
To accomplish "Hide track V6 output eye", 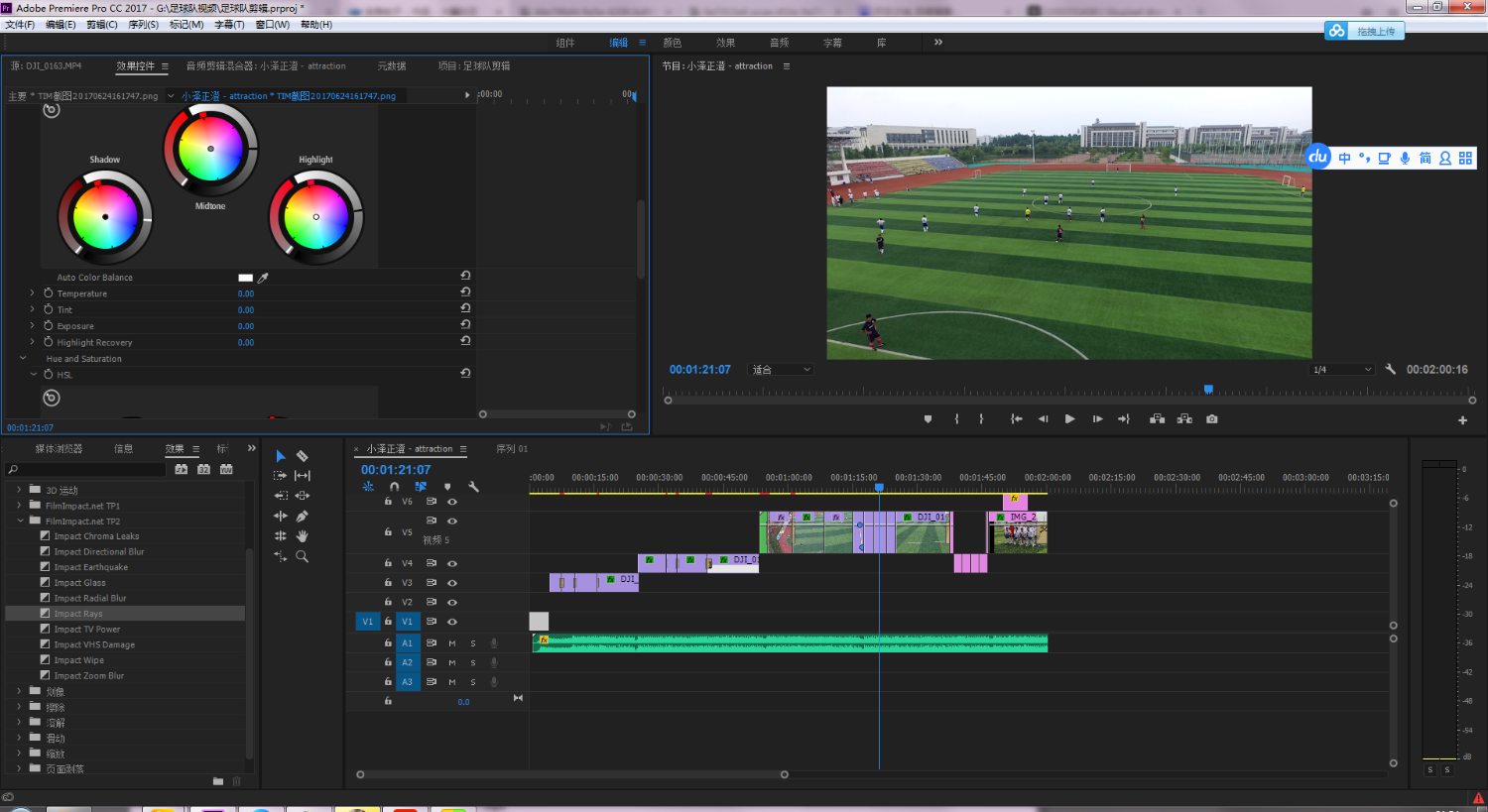I will click(452, 502).
